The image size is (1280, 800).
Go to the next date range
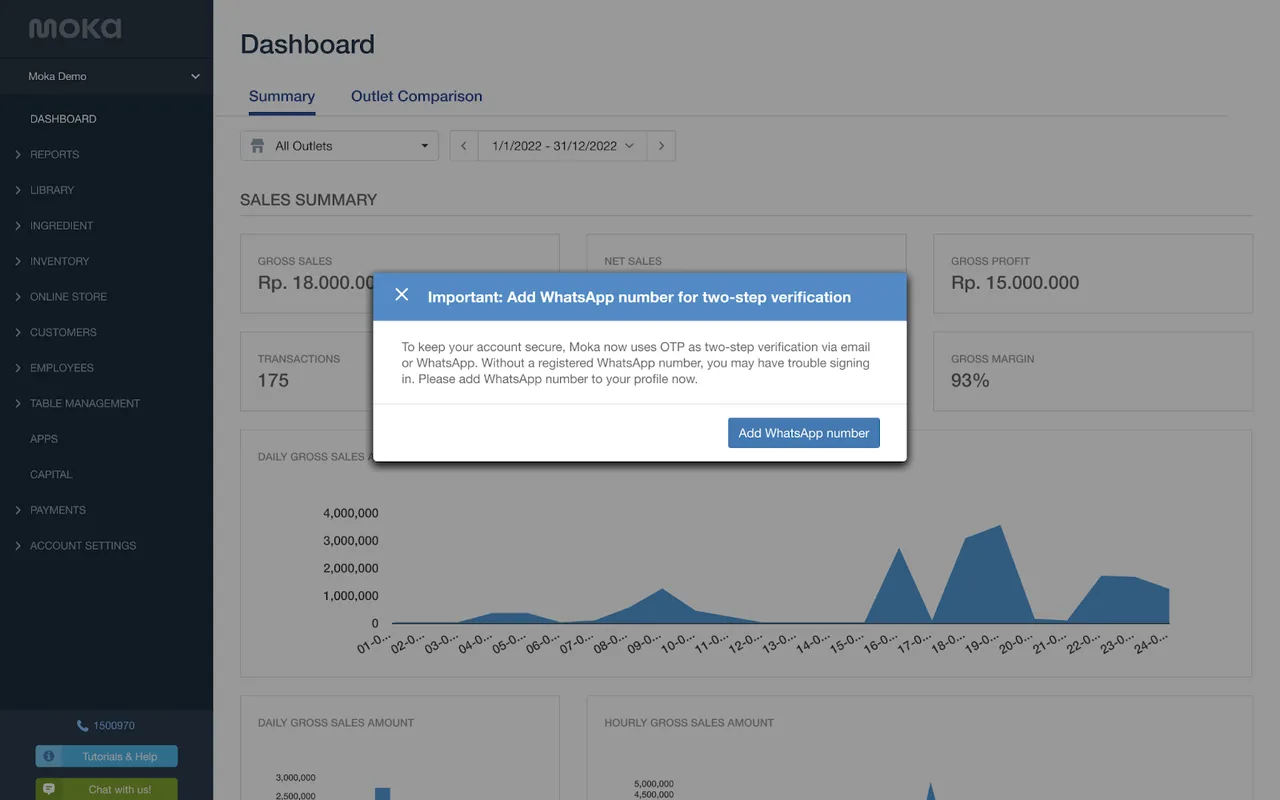point(661,146)
